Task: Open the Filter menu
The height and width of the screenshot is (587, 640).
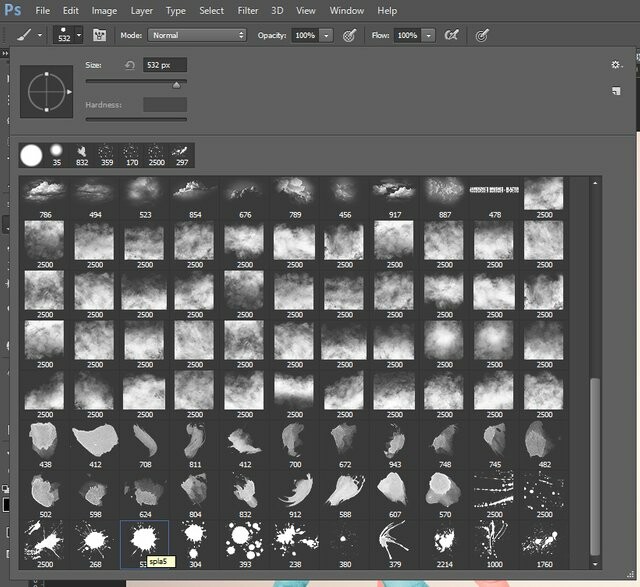Action: tap(248, 11)
